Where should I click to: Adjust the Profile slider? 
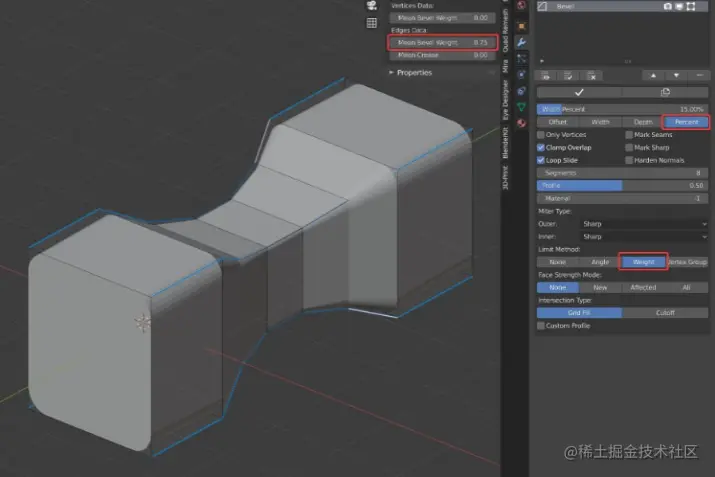(x=622, y=186)
